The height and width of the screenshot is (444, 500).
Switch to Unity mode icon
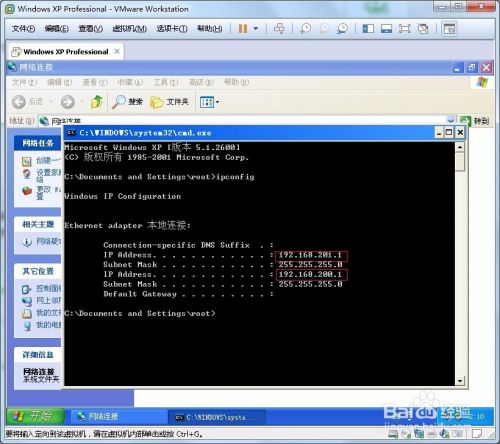click(x=423, y=29)
